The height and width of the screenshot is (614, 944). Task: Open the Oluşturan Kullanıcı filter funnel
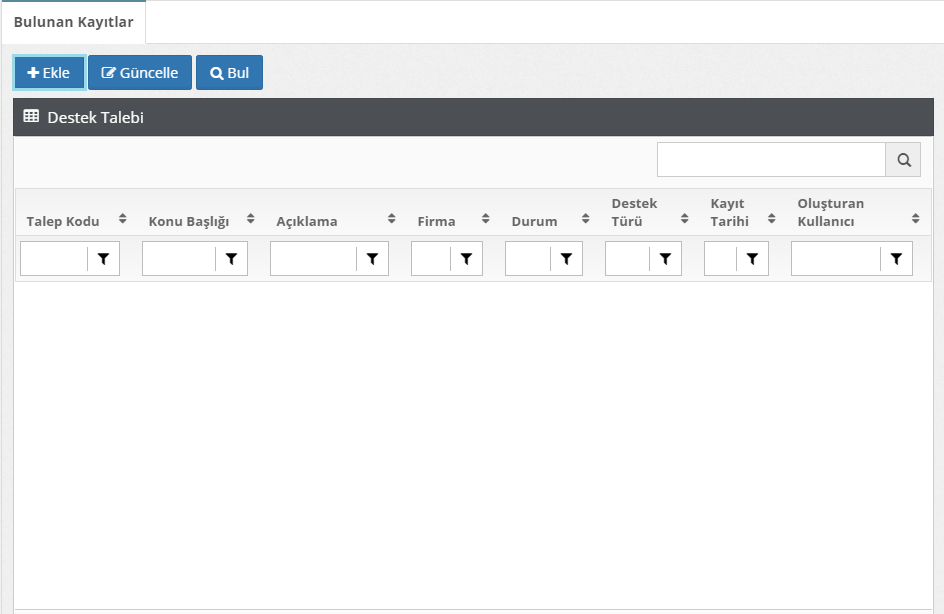click(896, 259)
